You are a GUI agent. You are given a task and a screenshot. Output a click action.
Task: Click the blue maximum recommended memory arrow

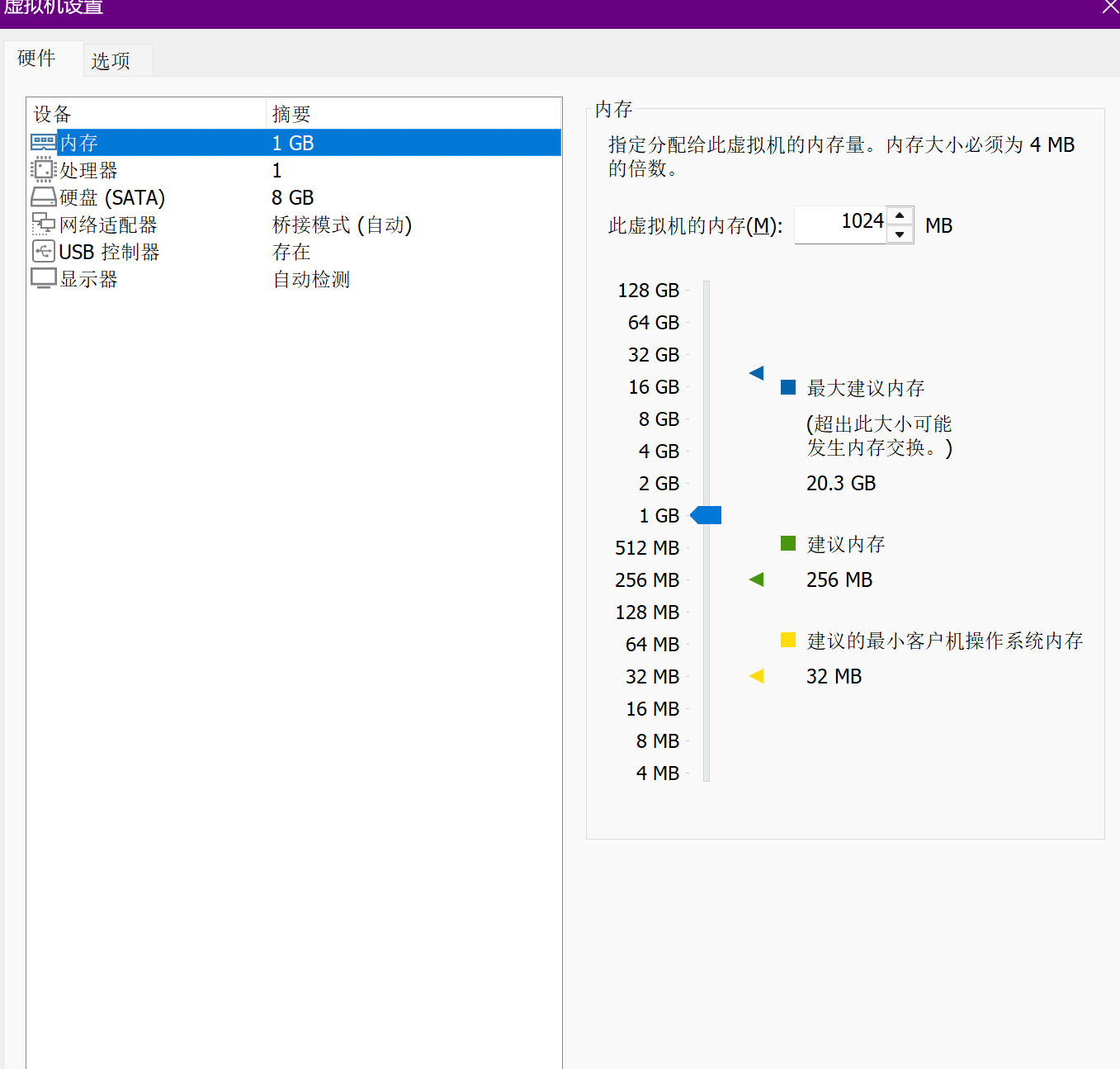756,373
